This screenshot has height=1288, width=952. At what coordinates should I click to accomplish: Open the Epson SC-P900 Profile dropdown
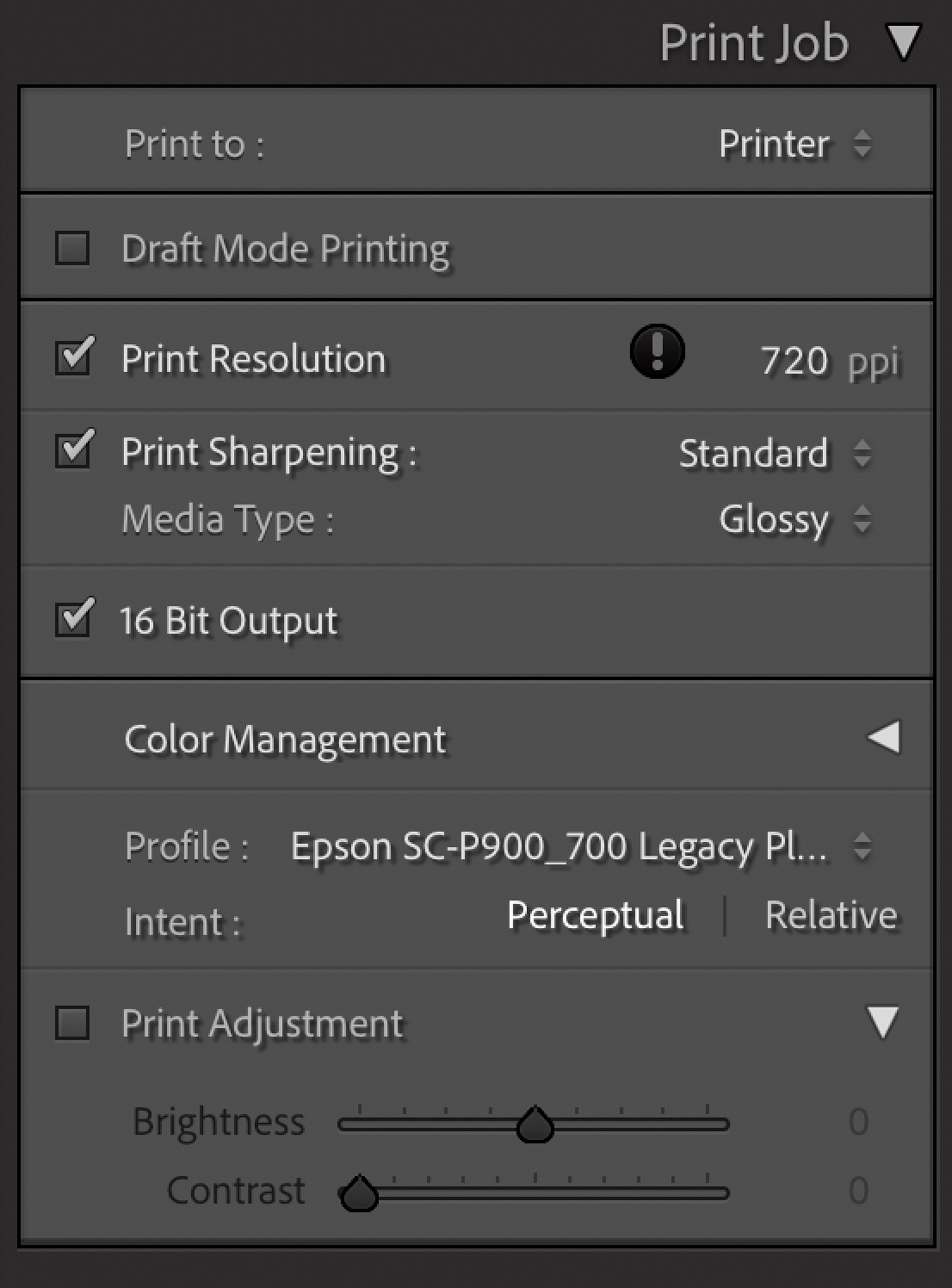579,846
